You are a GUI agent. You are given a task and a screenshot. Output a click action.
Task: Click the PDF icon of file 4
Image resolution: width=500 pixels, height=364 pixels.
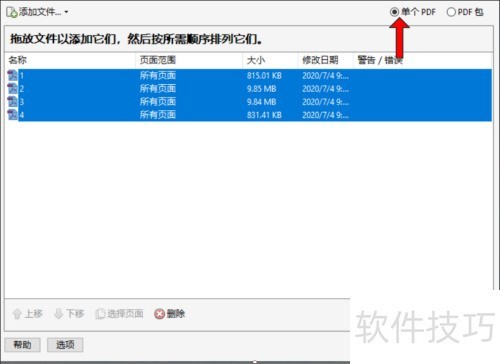[13, 115]
